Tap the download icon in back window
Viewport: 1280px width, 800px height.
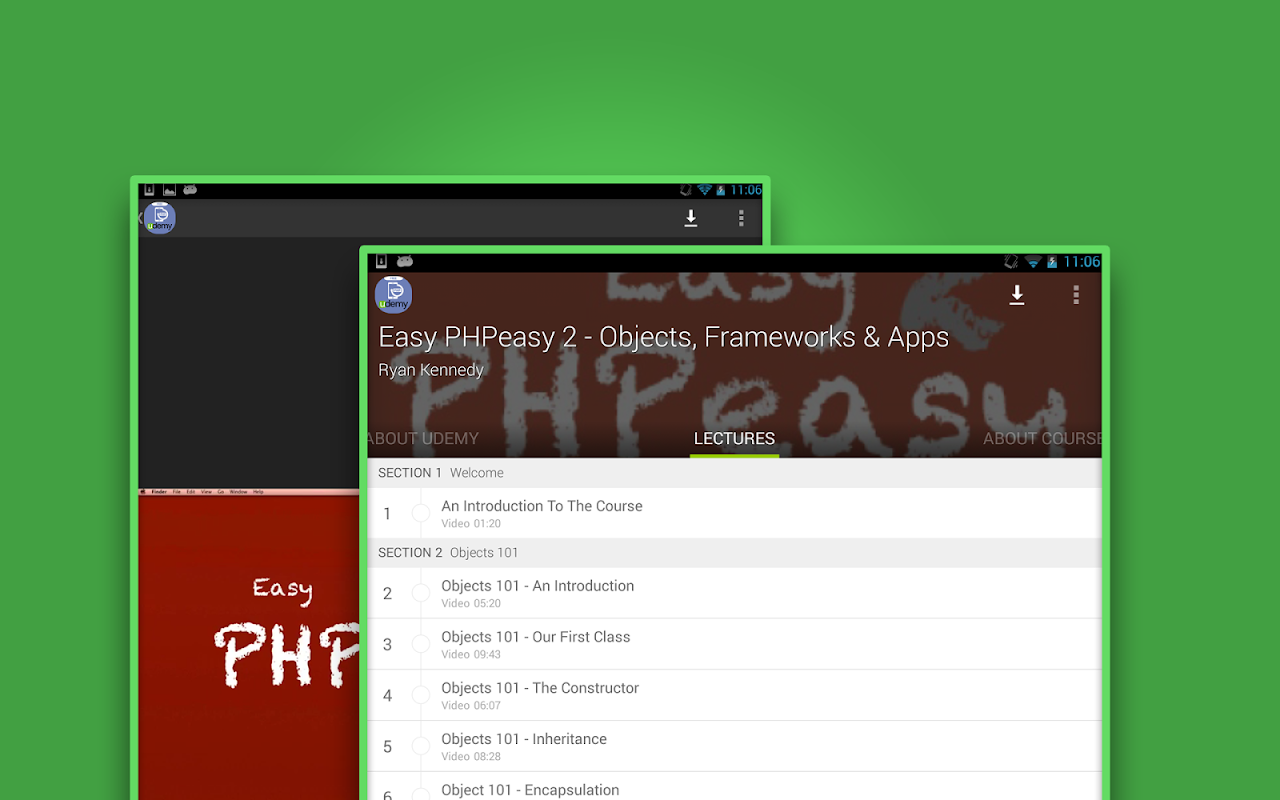pos(690,218)
